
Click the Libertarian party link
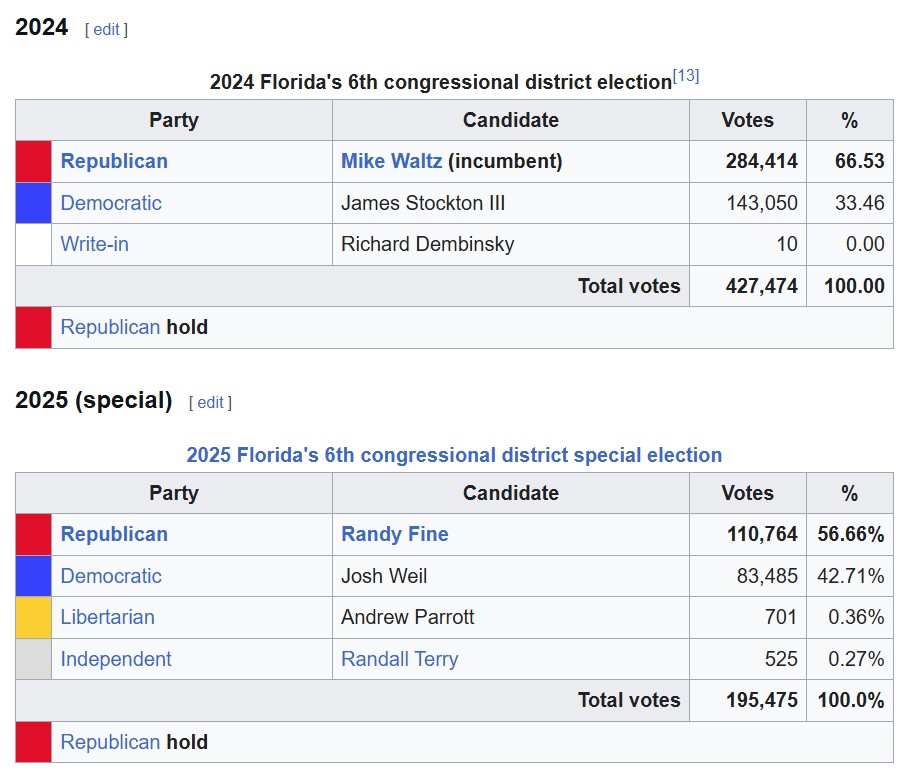(x=107, y=617)
